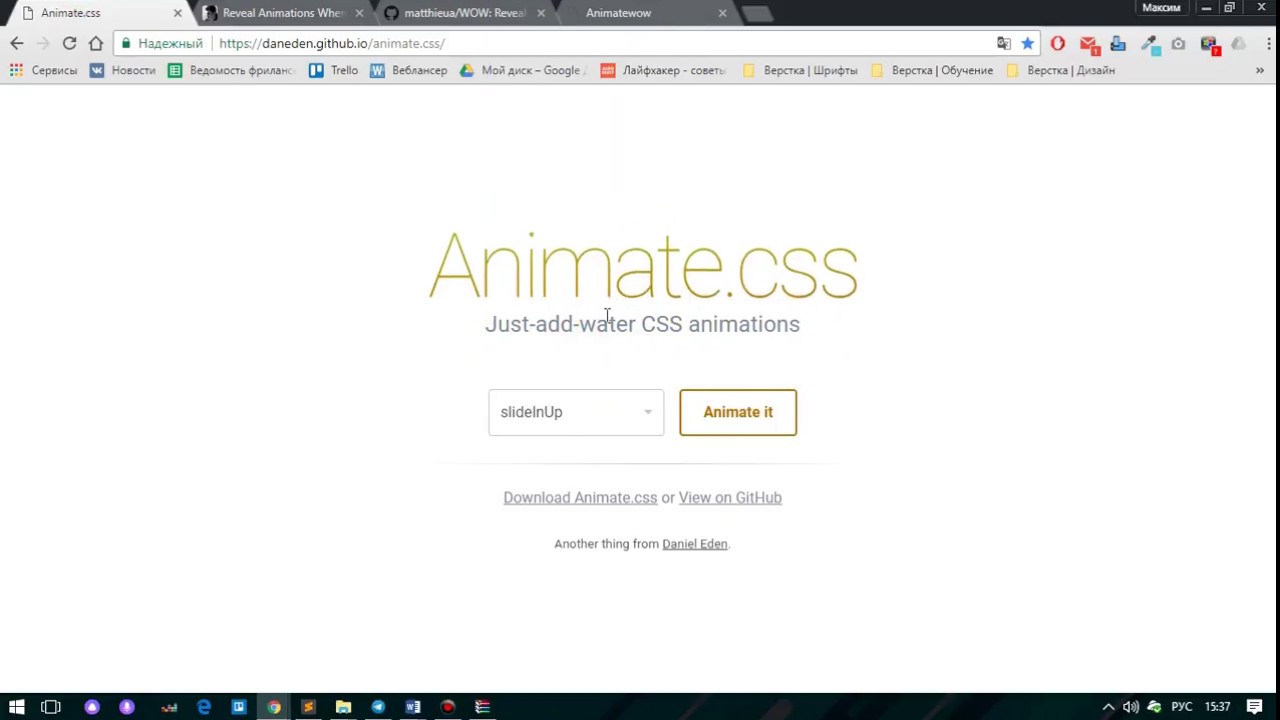1280x720 pixels.
Task: Open the Верстка | Дизайн bookmark folder
Action: (x=1061, y=70)
